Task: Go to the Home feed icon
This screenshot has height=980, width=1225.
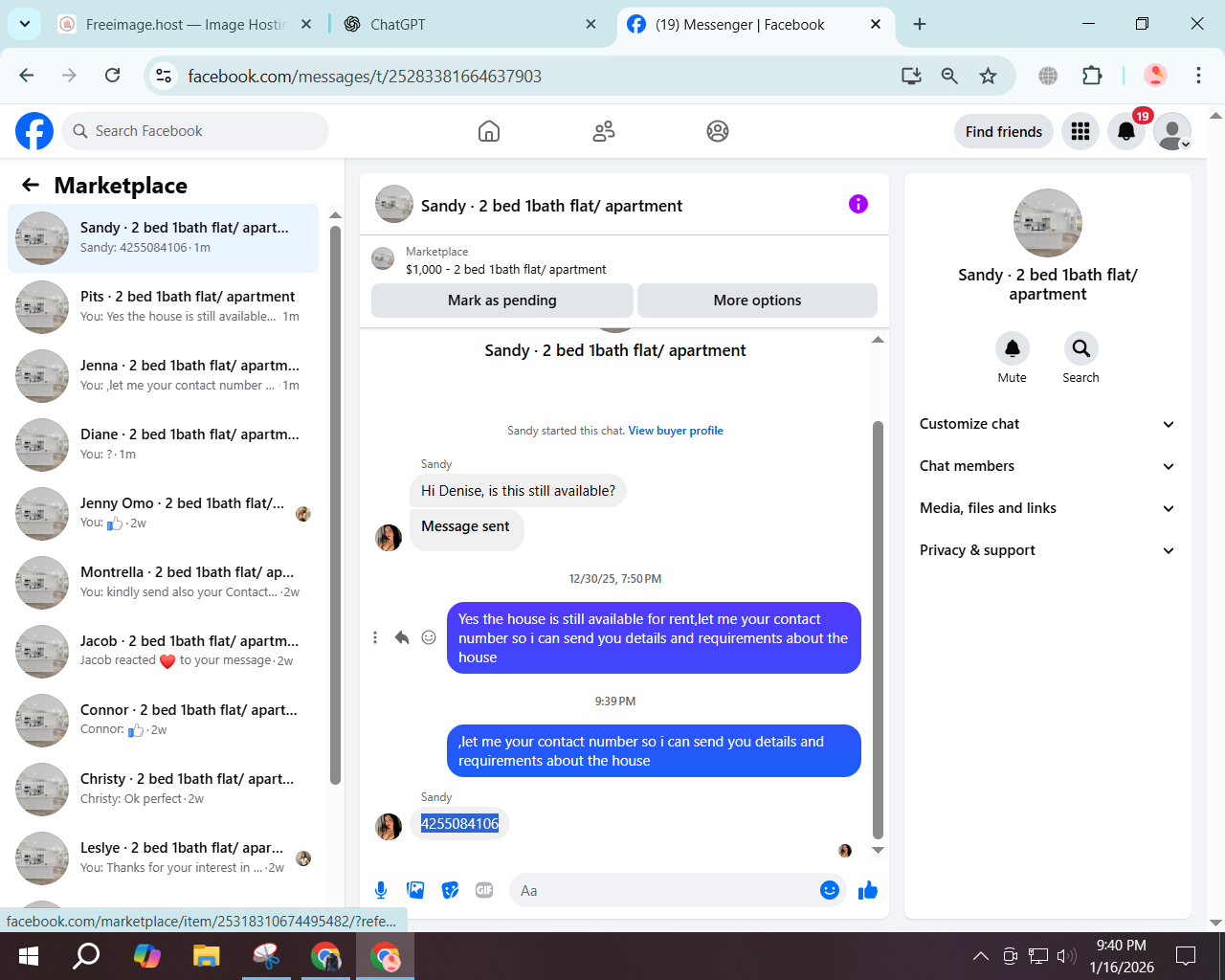Action: tap(489, 131)
